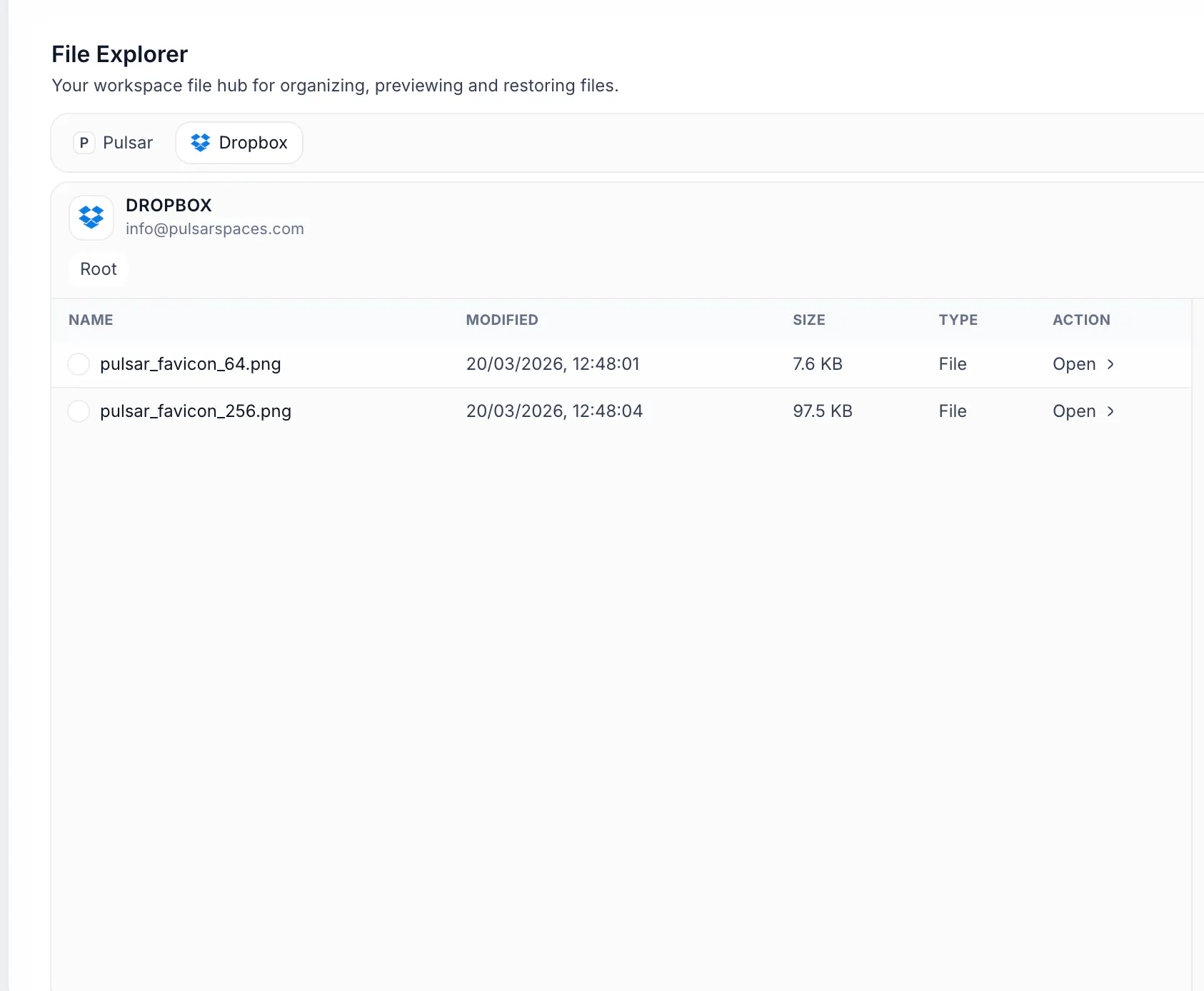Click the 97.5 KB size value
Image resolution: width=1204 pixels, height=991 pixels.
tap(823, 411)
